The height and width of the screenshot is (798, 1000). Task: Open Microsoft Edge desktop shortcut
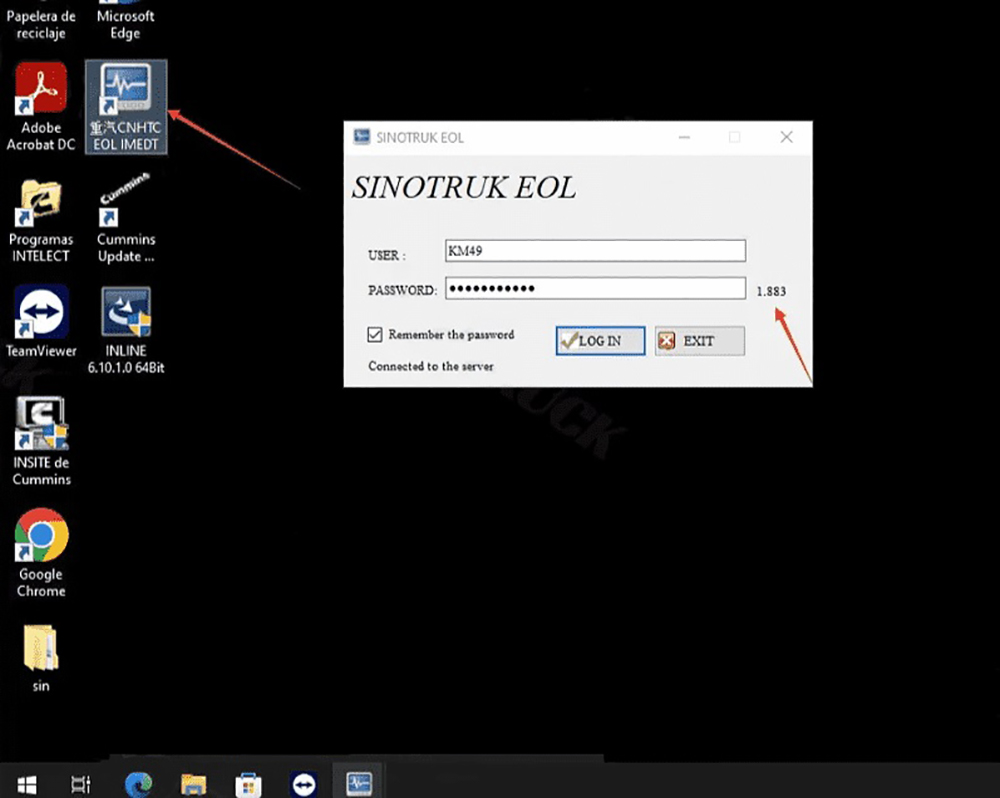click(126, 22)
